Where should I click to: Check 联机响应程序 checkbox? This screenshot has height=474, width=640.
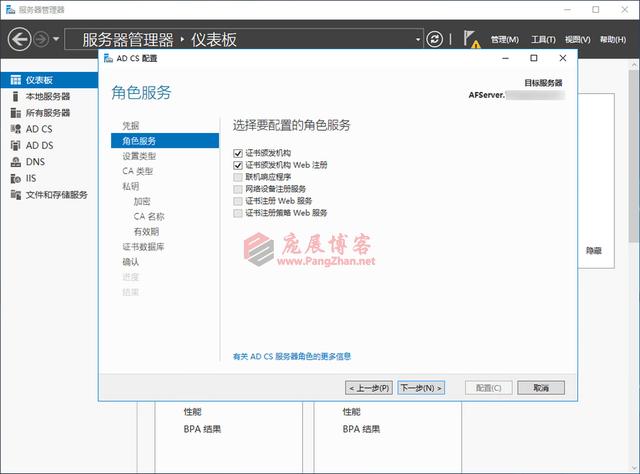coord(238,177)
